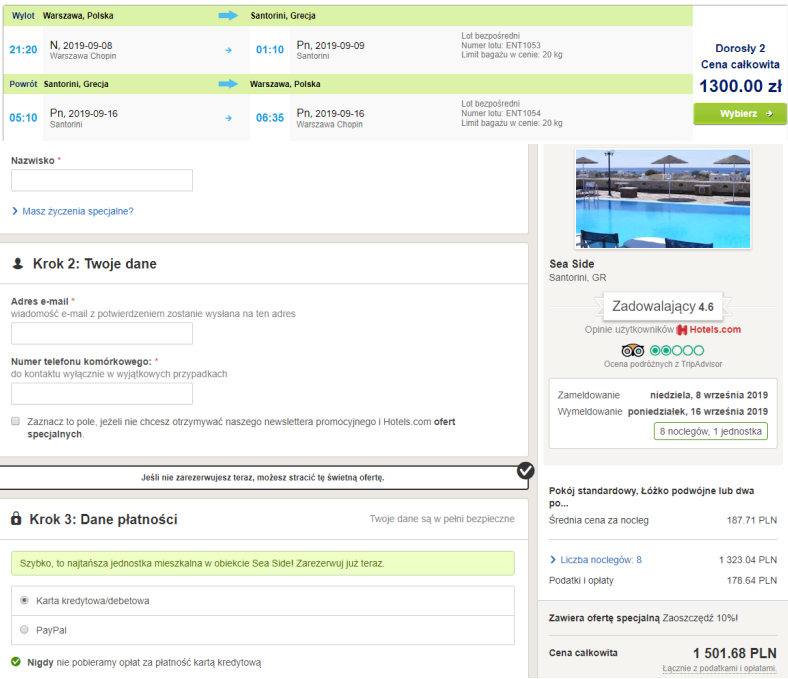Focus the Adres e-mail input field
This screenshot has width=788, height=679.
click(x=102, y=334)
